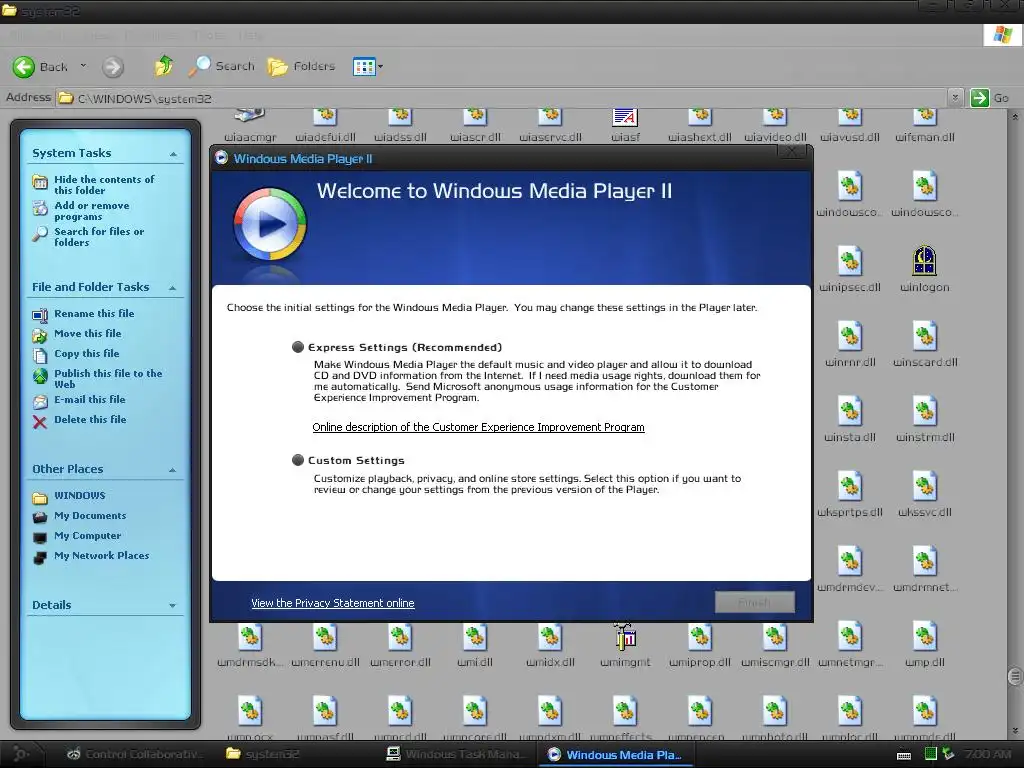Open My Computer from Other Places
1024x768 pixels.
tap(88, 536)
